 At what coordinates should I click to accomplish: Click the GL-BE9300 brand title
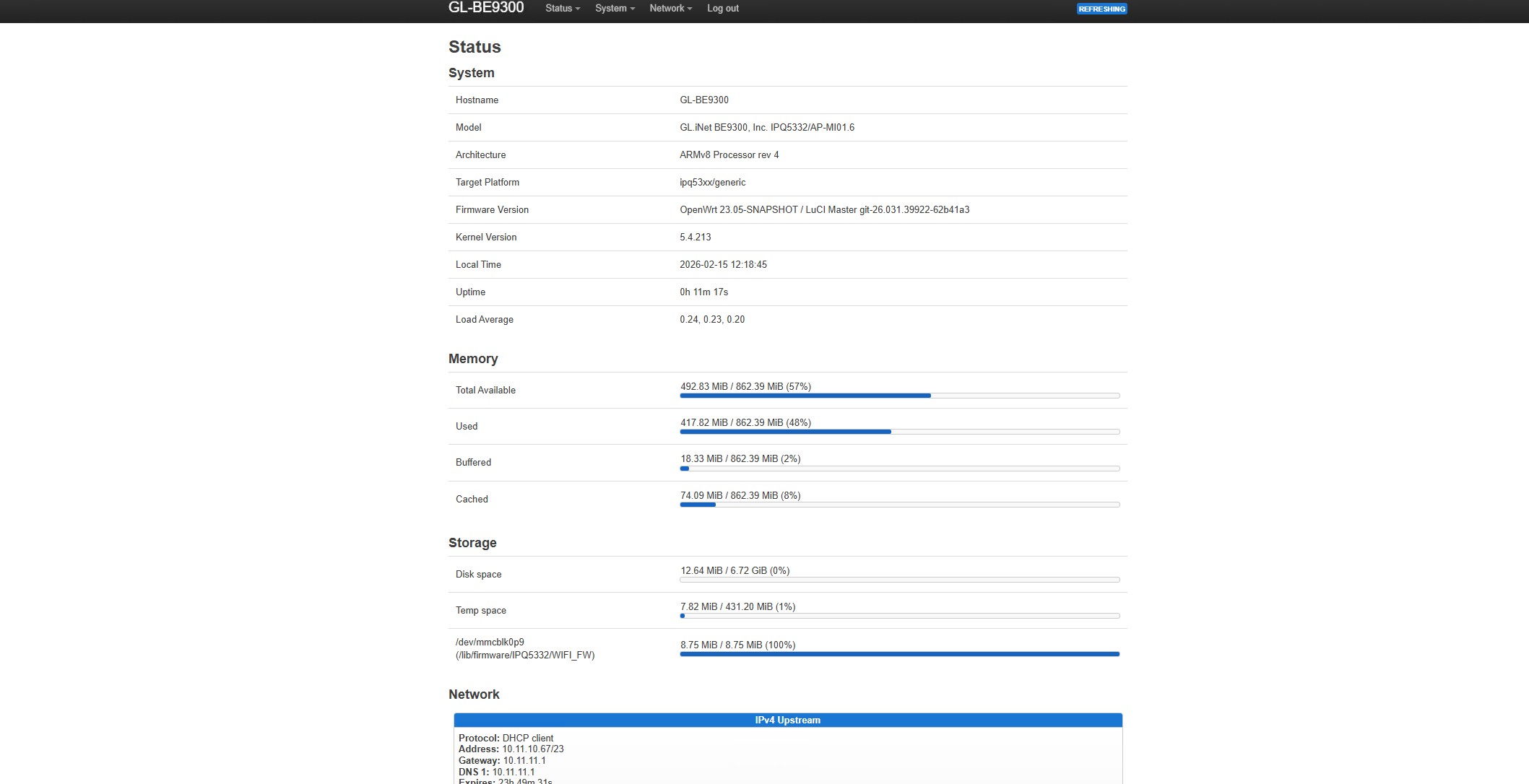[x=486, y=8]
